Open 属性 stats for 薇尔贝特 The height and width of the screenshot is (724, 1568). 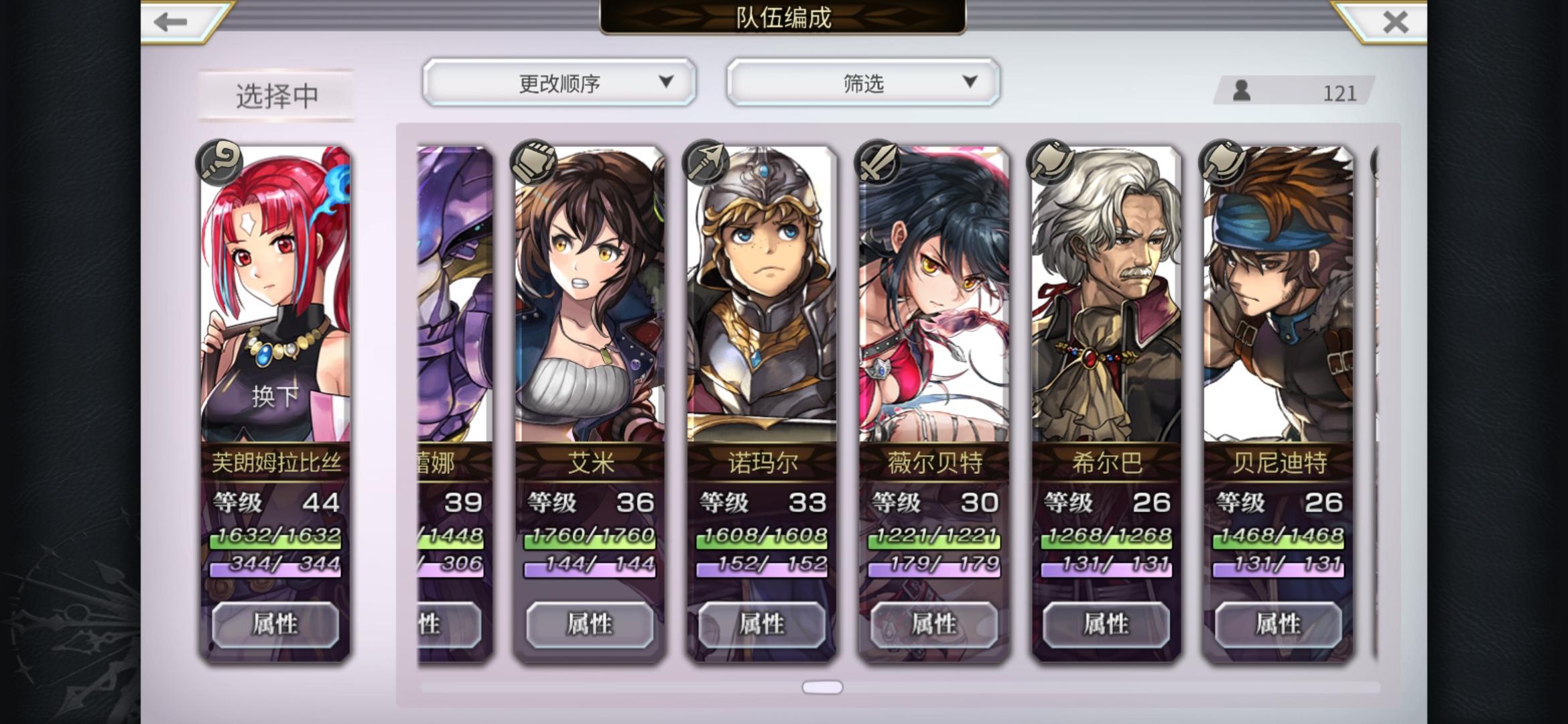(x=934, y=624)
